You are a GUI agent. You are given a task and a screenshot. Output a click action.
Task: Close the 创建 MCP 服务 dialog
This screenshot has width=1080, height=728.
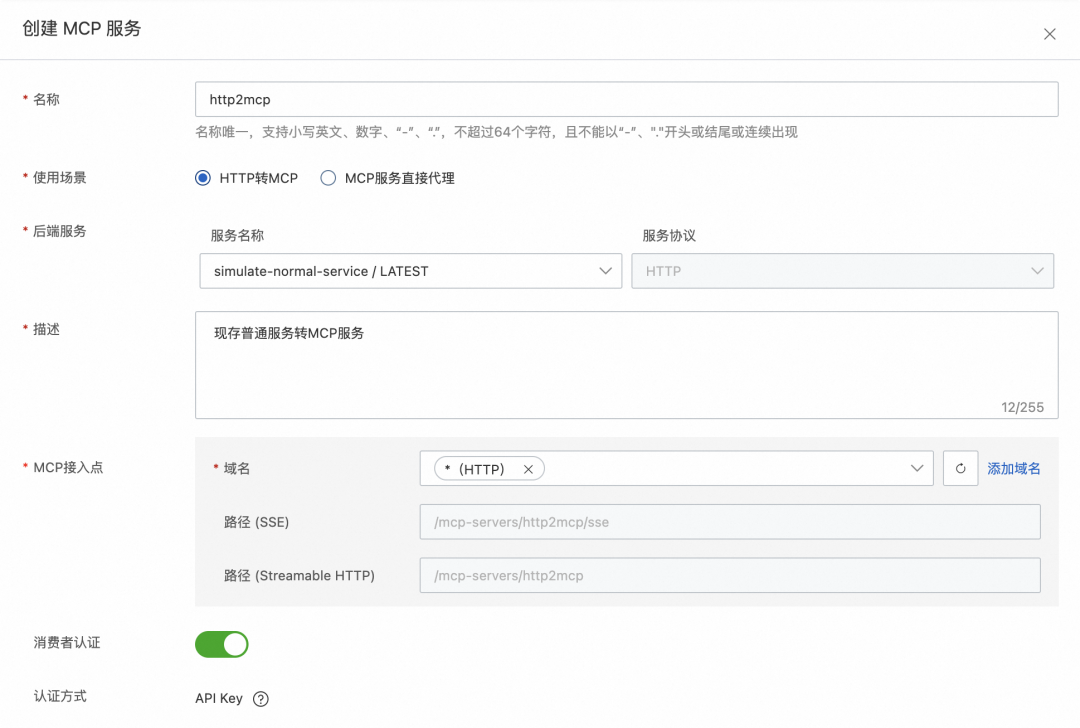[x=1049, y=34]
